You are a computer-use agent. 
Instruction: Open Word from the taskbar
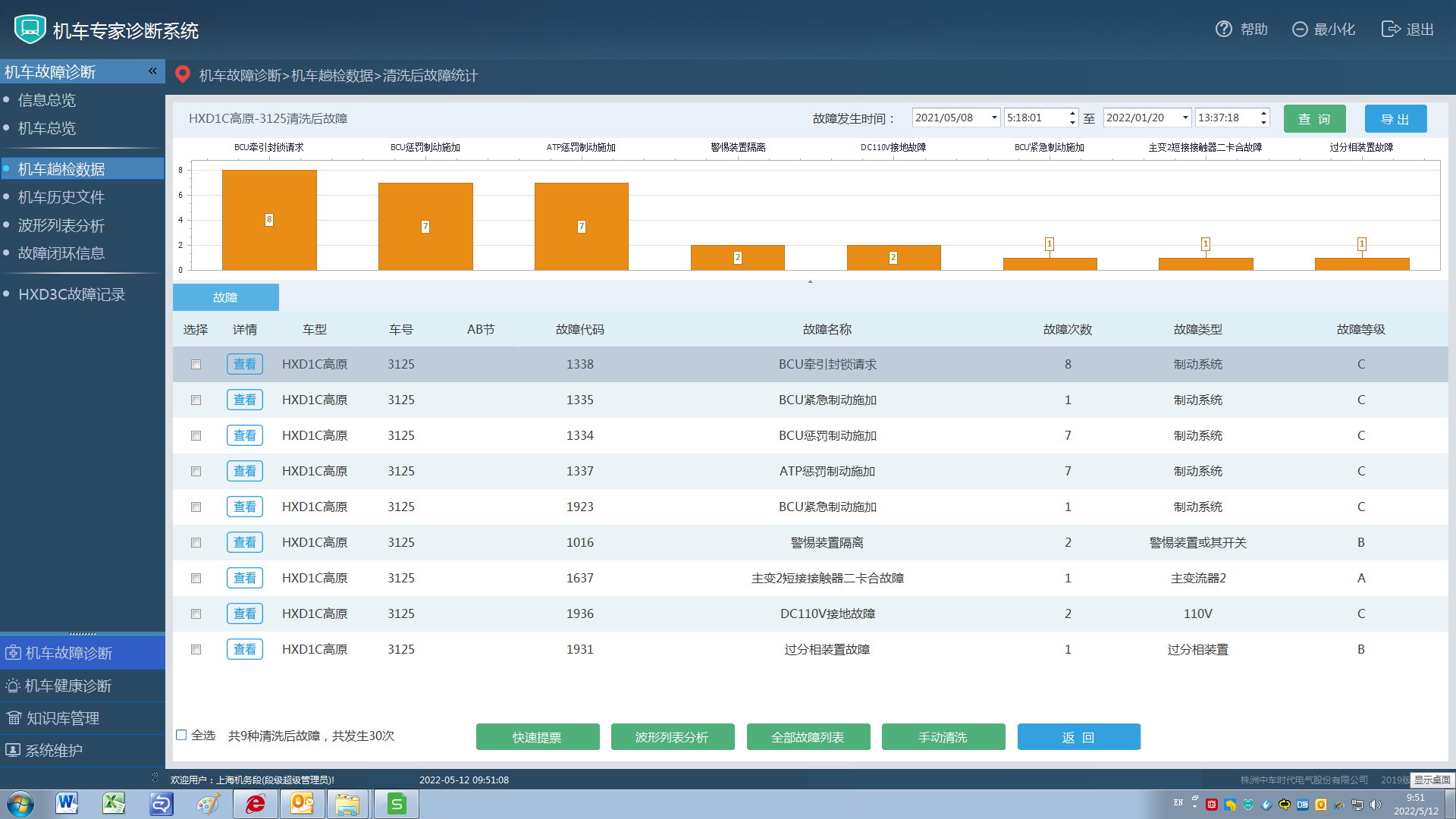(x=67, y=804)
